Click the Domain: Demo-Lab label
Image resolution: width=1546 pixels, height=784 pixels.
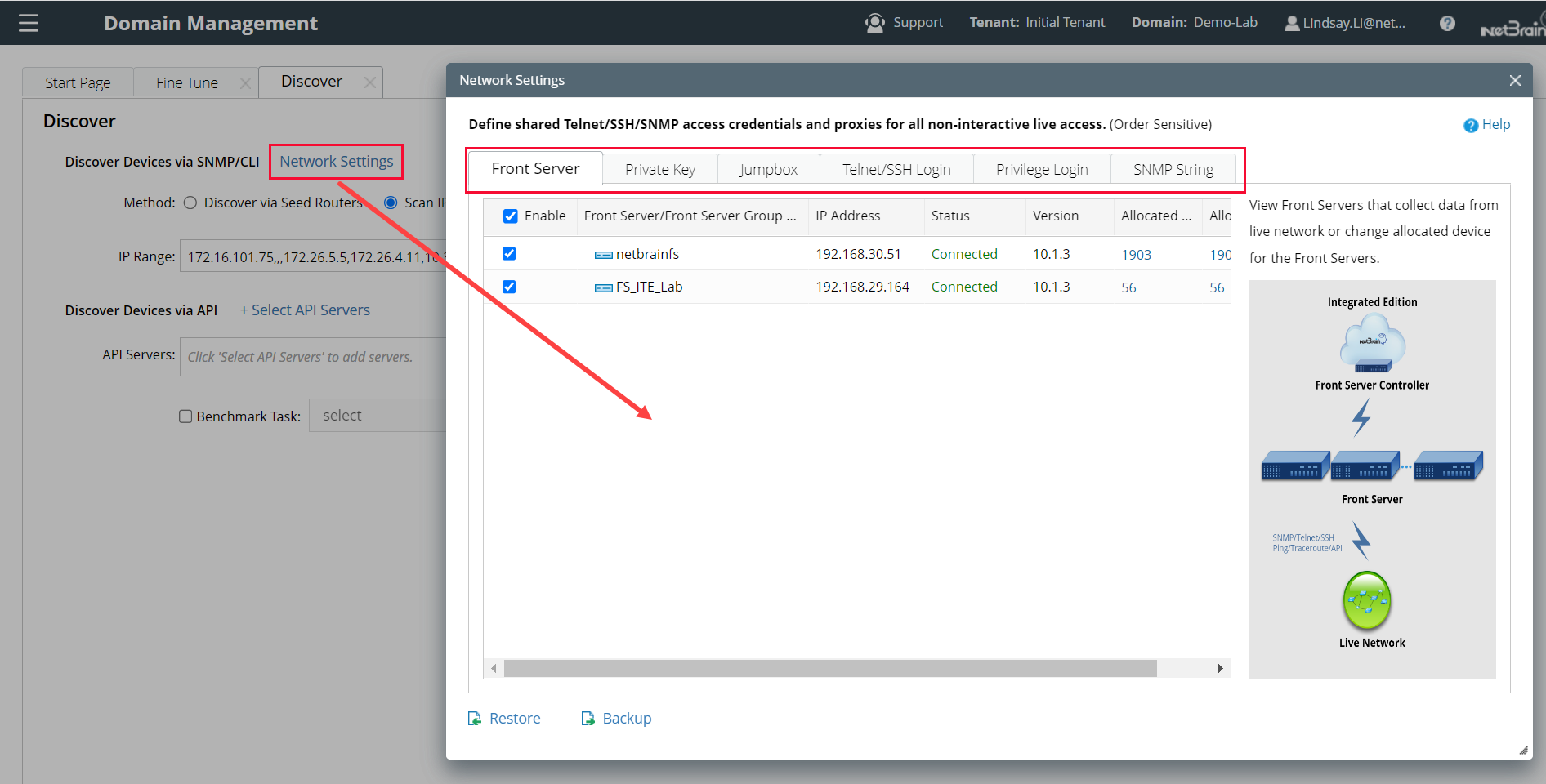1194,22
